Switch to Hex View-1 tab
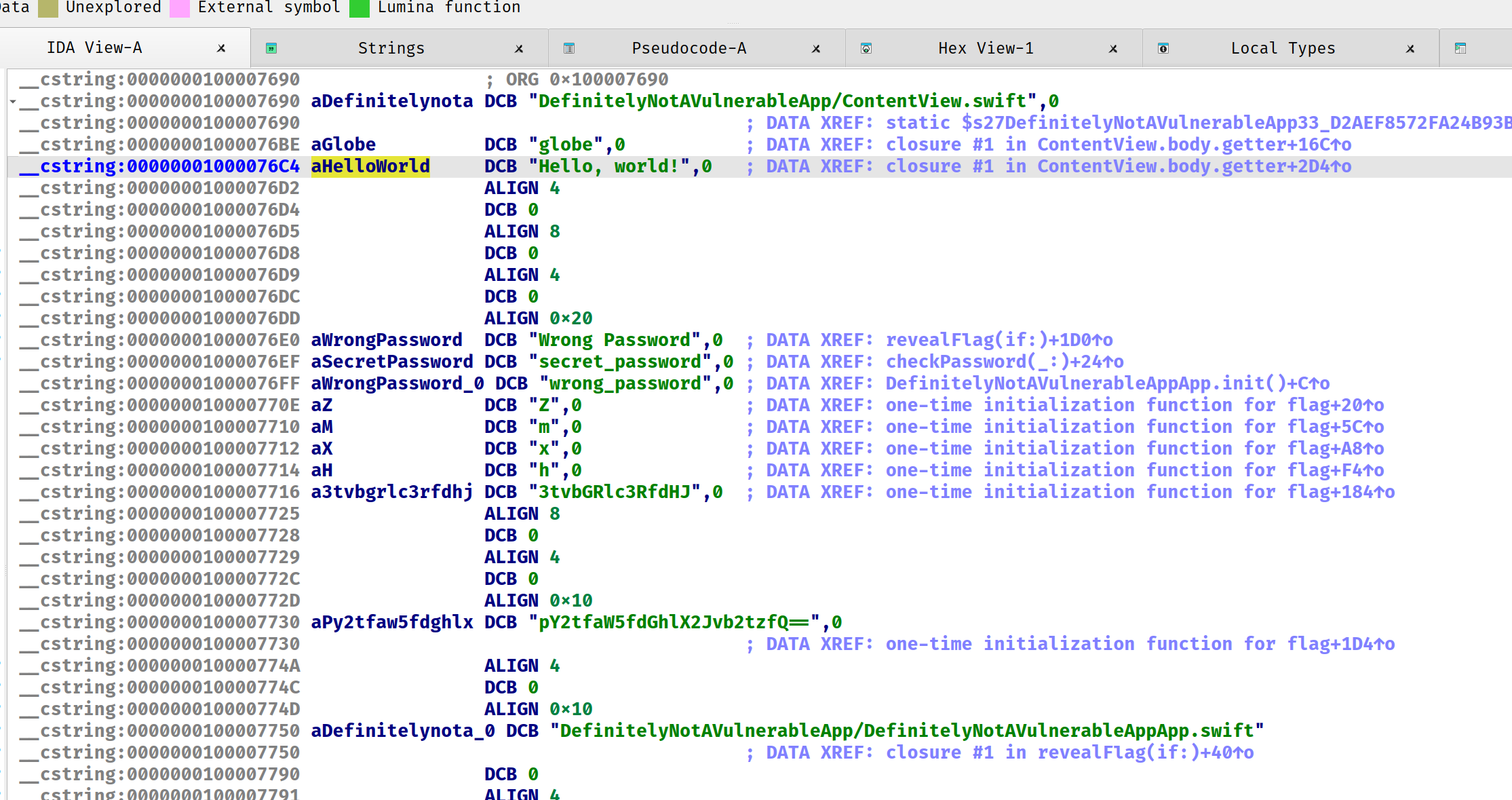The image size is (1512, 800). 986,48
